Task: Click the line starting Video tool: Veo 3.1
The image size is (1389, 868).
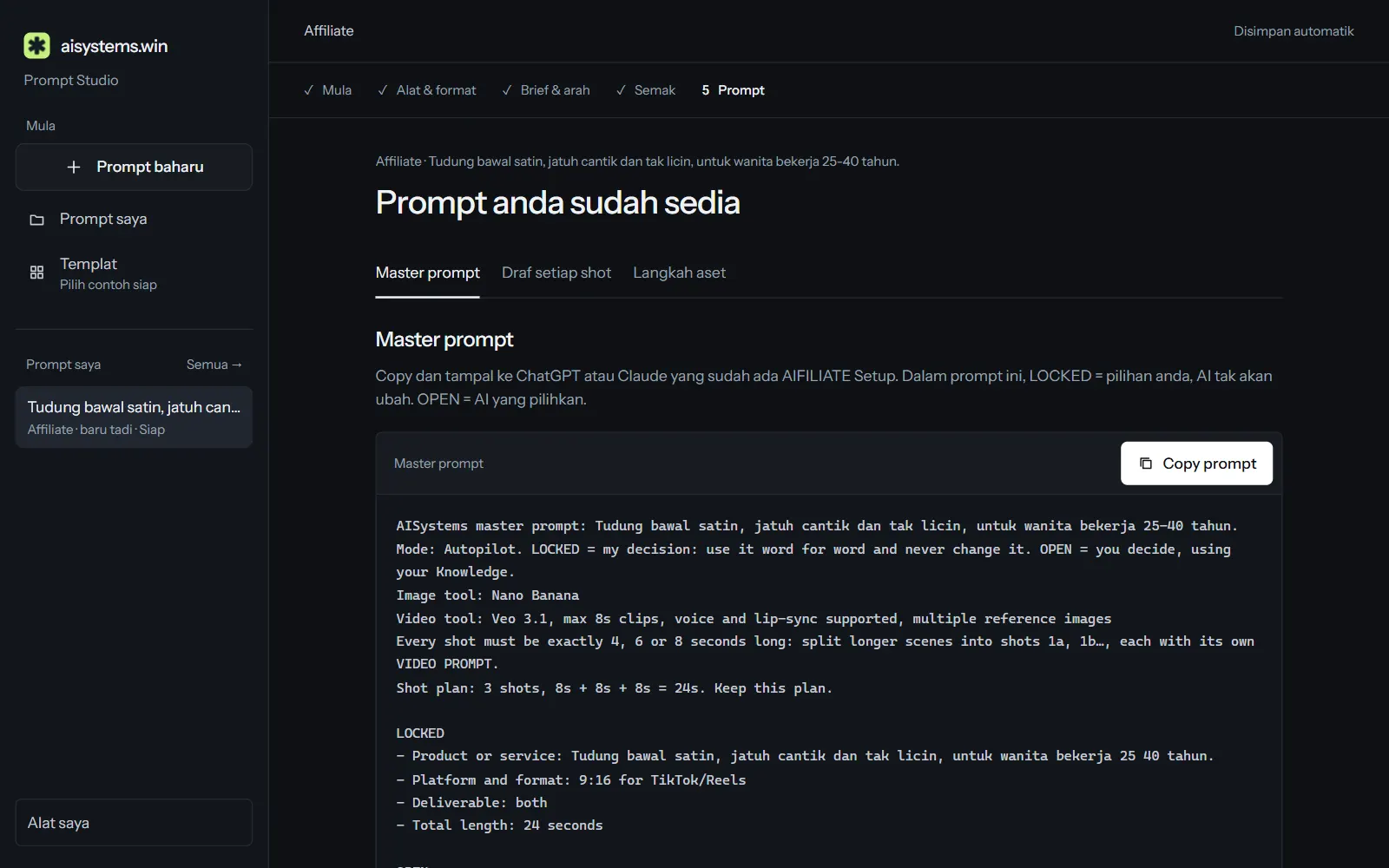Action: (x=754, y=619)
